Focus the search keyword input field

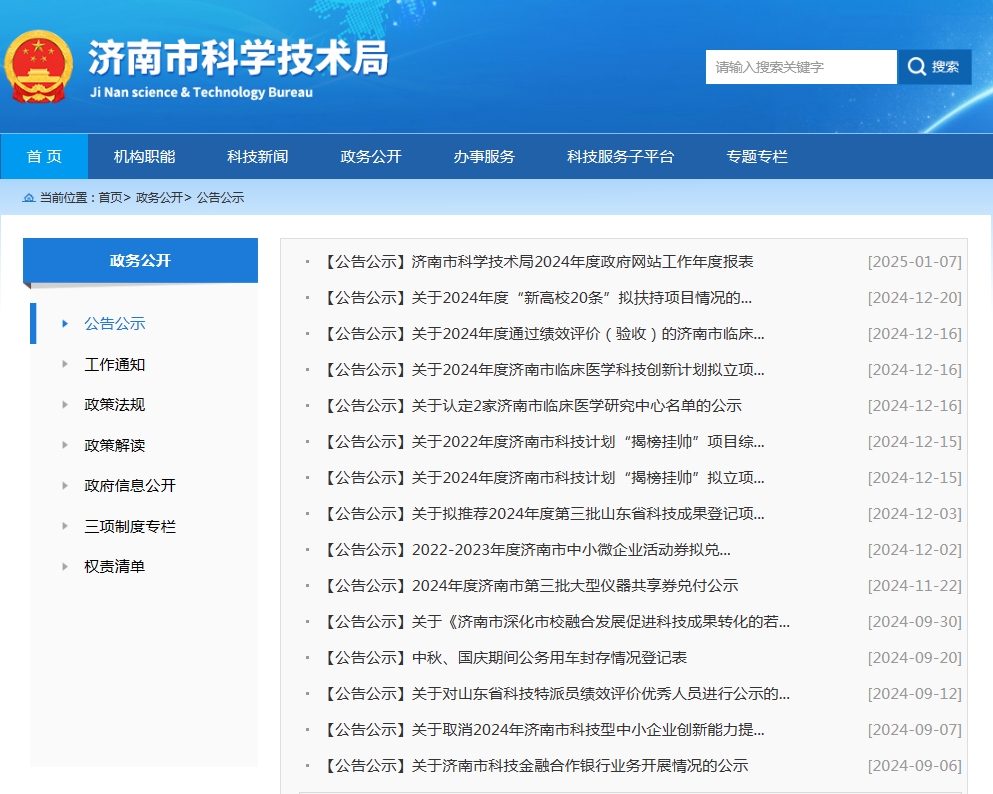click(x=800, y=67)
